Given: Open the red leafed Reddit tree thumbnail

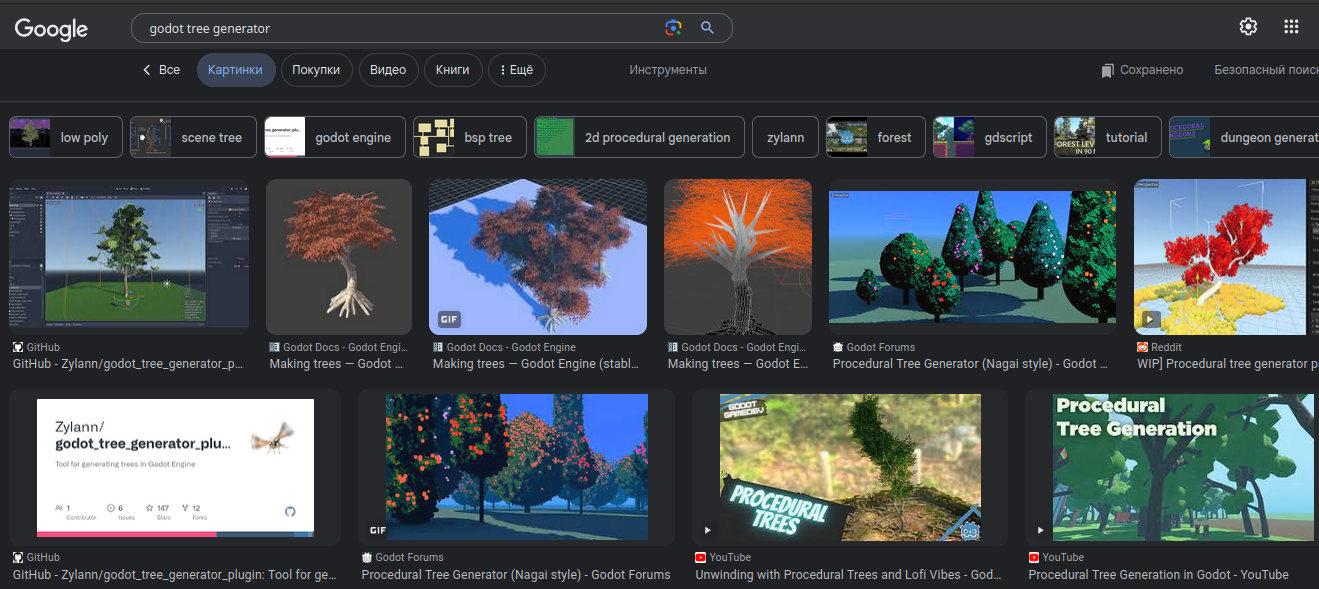Looking at the screenshot, I should pos(1226,257).
